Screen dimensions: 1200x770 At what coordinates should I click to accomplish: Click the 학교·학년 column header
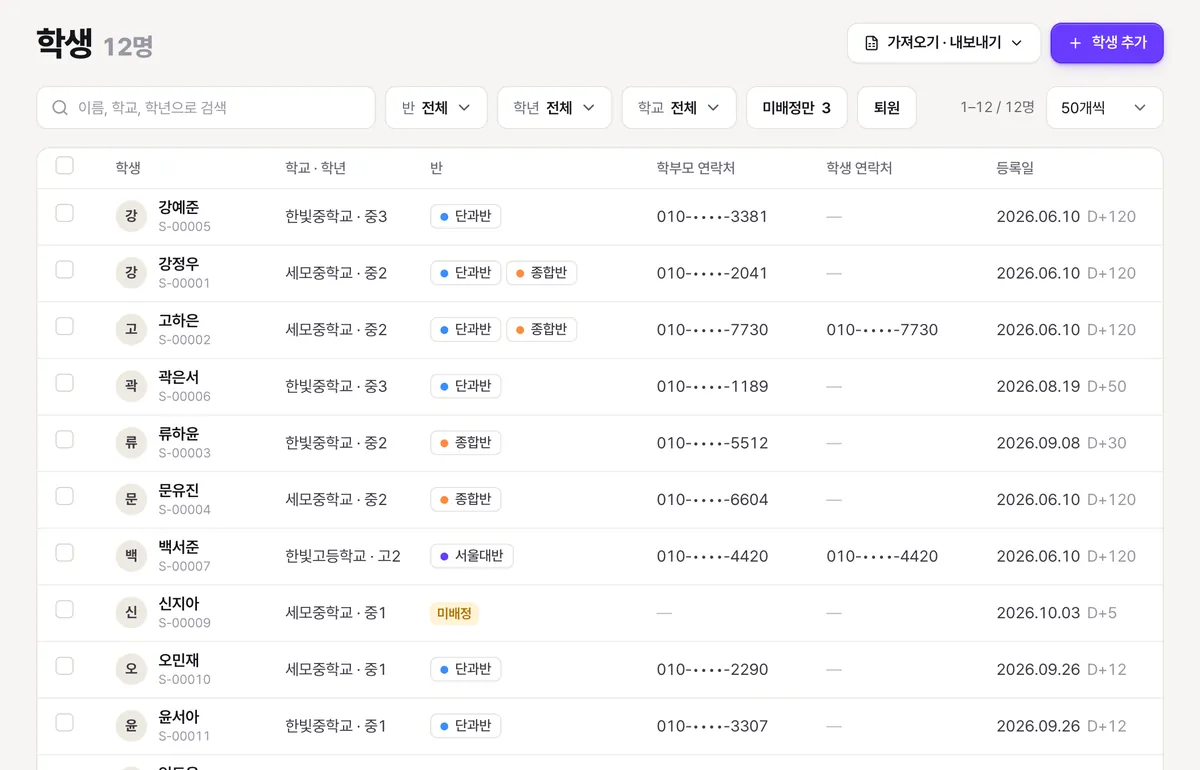[x=316, y=168]
